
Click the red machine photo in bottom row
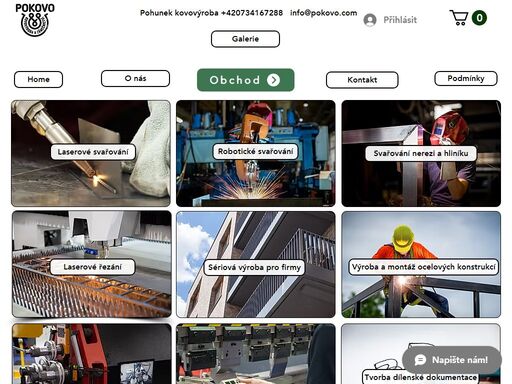pyautogui.click(x=92, y=354)
